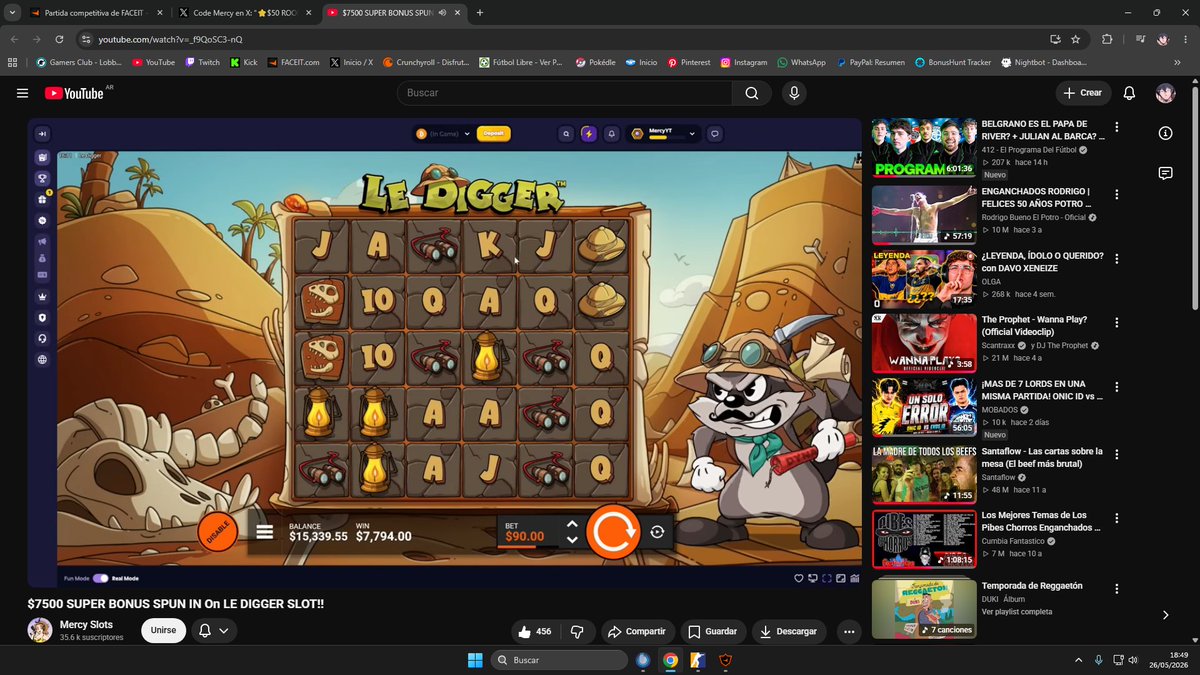Click the Windows taskbar Buscar search box

pyautogui.click(x=560, y=660)
